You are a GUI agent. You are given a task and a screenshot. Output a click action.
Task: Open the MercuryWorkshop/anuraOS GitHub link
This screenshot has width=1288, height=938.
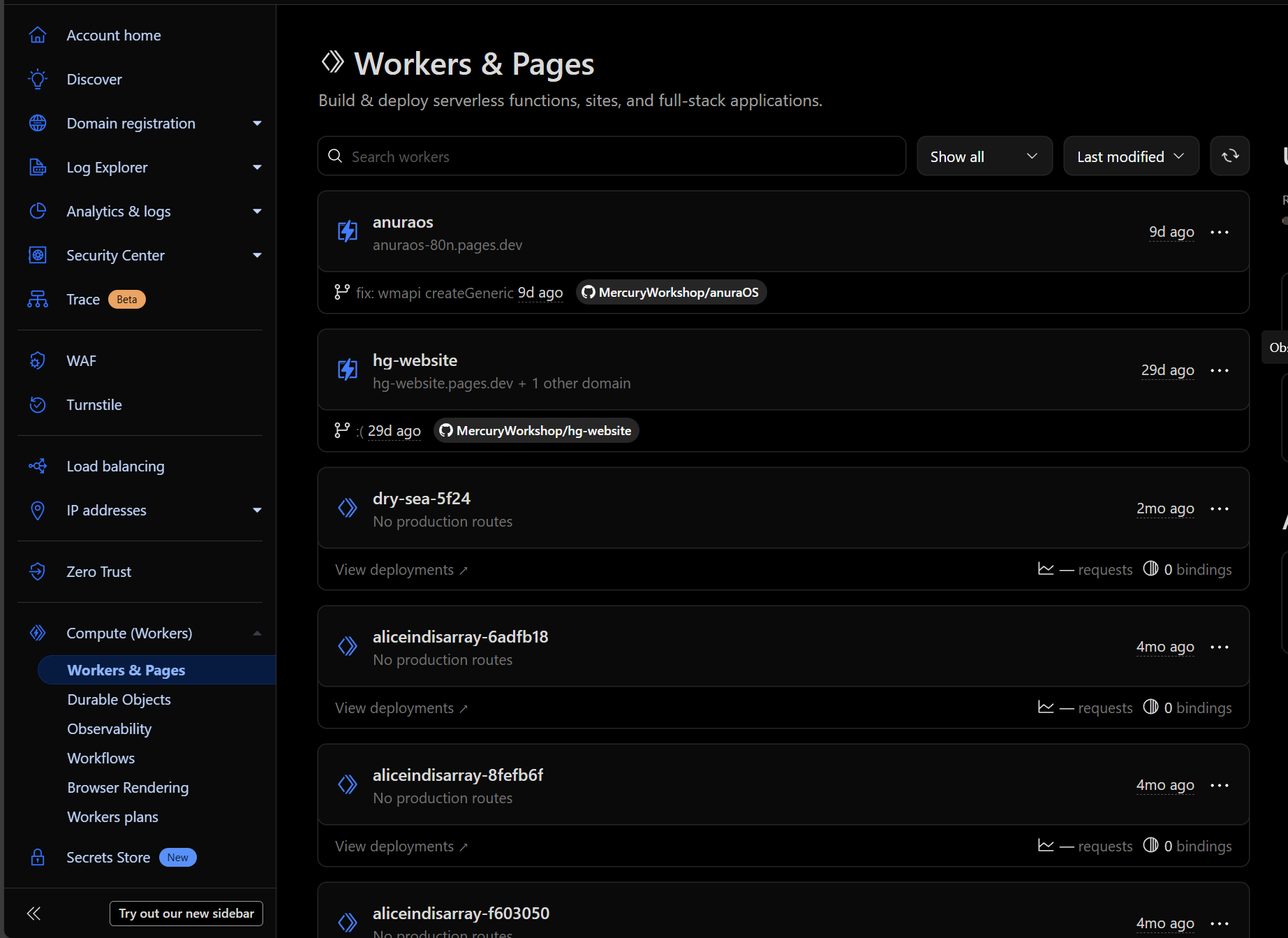coord(672,292)
